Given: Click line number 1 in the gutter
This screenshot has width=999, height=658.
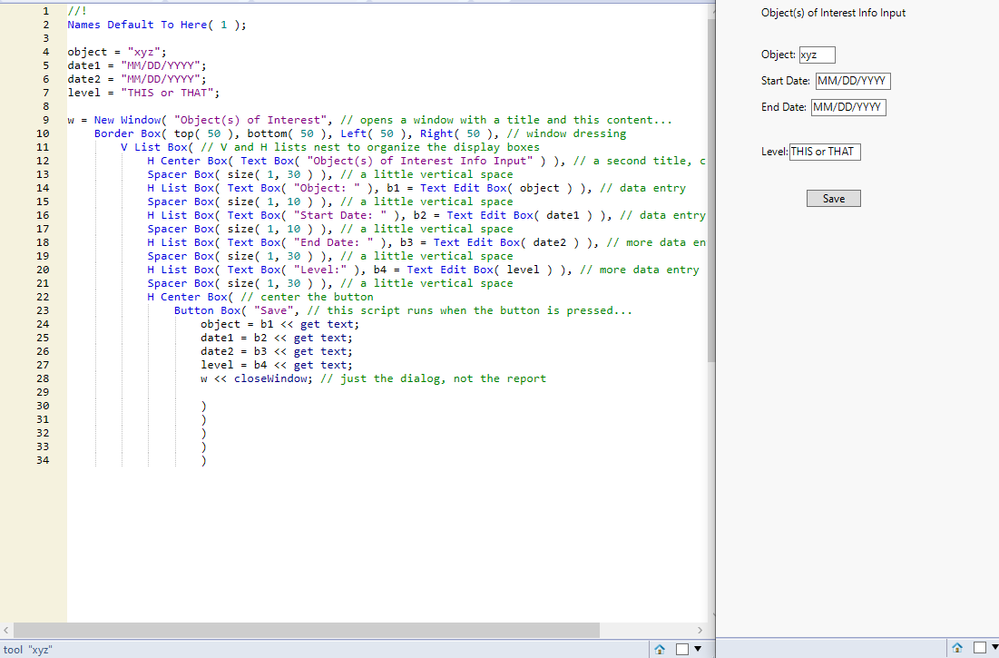Looking at the screenshot, I should click(x=46, y=11).
